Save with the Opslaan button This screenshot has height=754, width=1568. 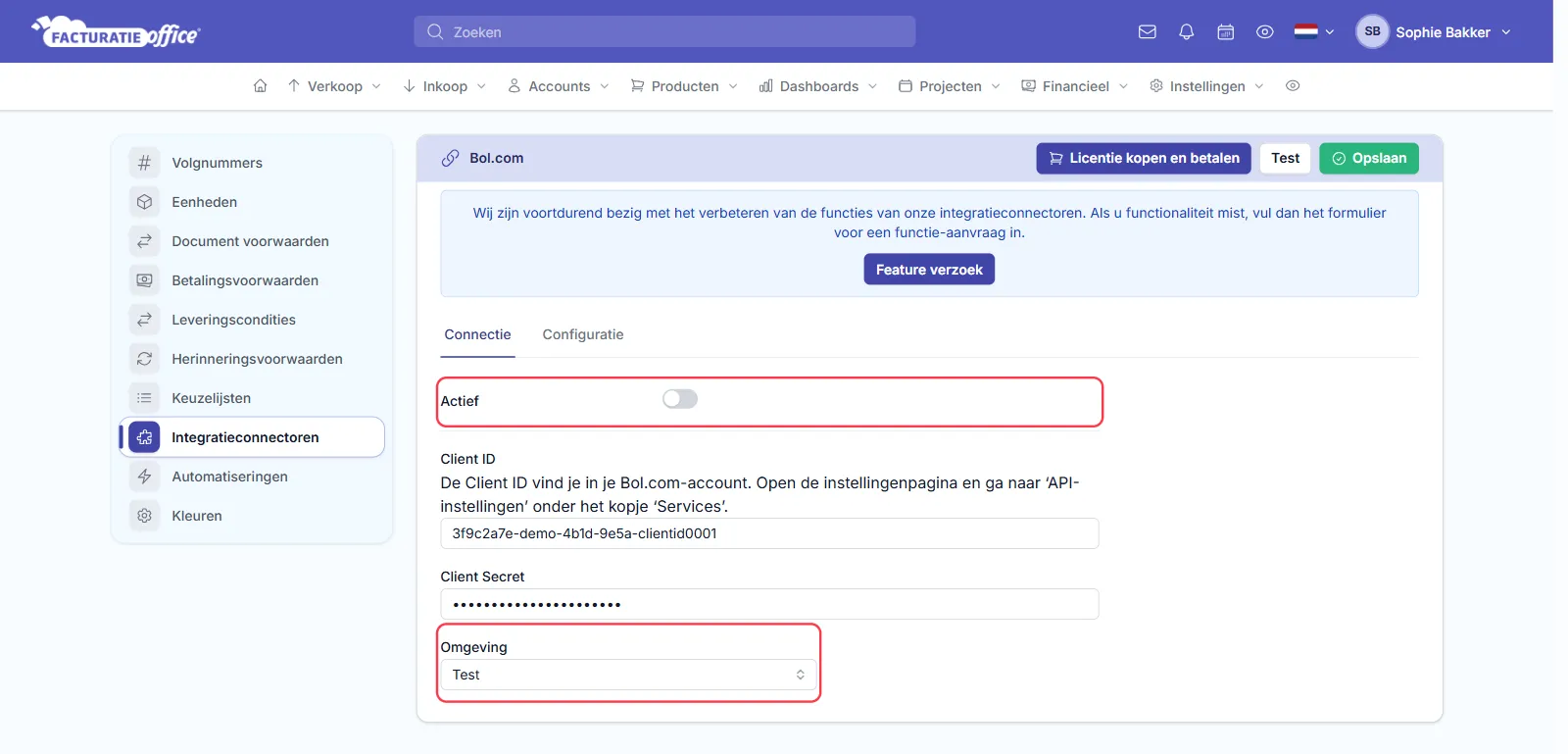point(1369,158)
